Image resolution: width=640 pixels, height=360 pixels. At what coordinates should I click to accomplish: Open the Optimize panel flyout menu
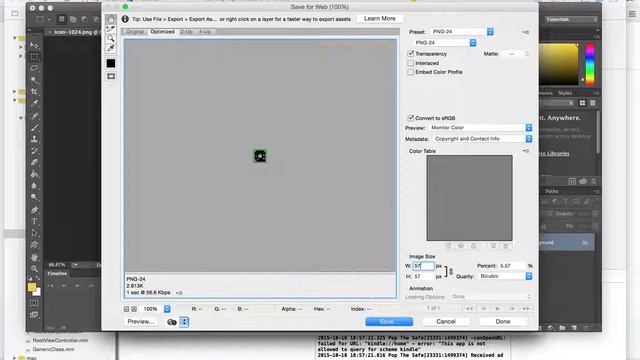click(526, 32)
